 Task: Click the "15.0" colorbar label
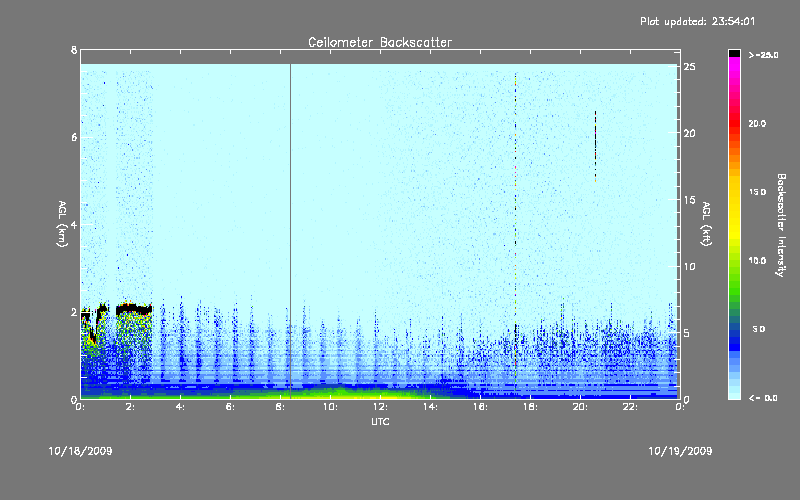coord(757,192)
